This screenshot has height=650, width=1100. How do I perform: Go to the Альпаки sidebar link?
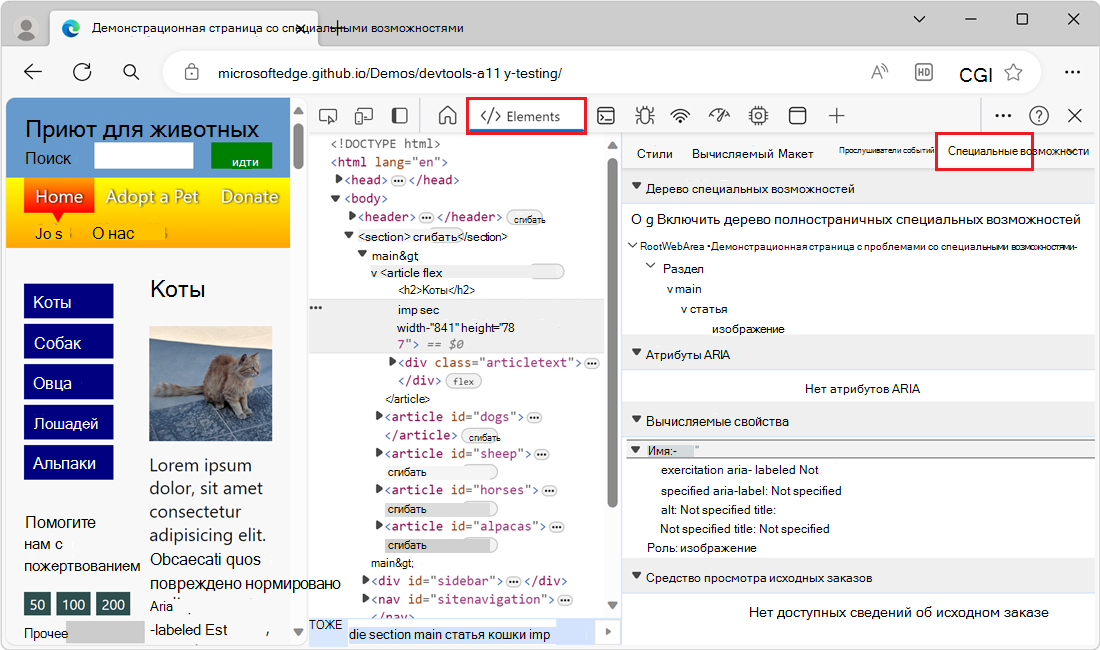69,463
